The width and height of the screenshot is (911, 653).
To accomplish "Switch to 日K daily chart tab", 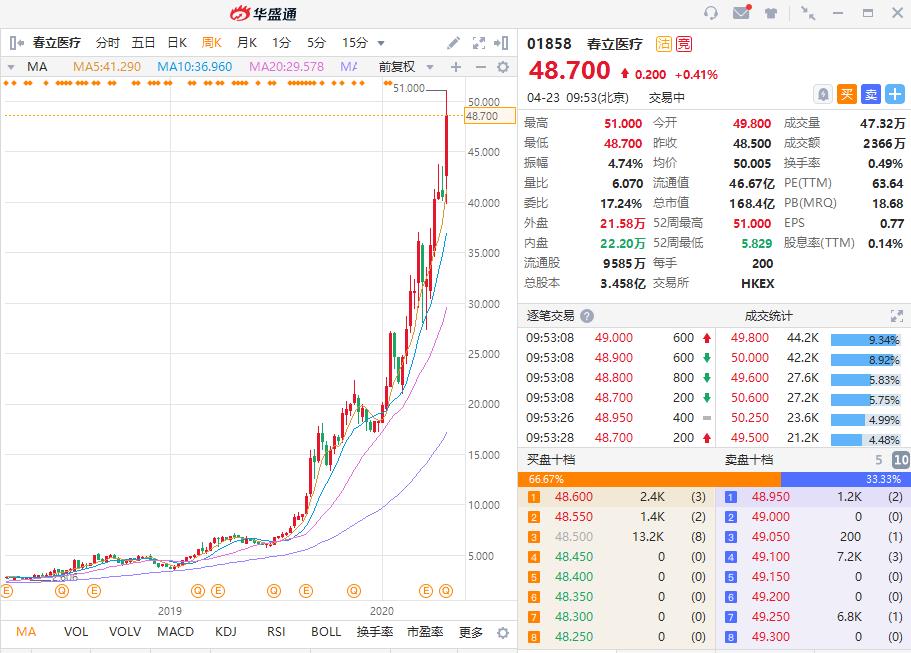I will click(x=177, y=42).
